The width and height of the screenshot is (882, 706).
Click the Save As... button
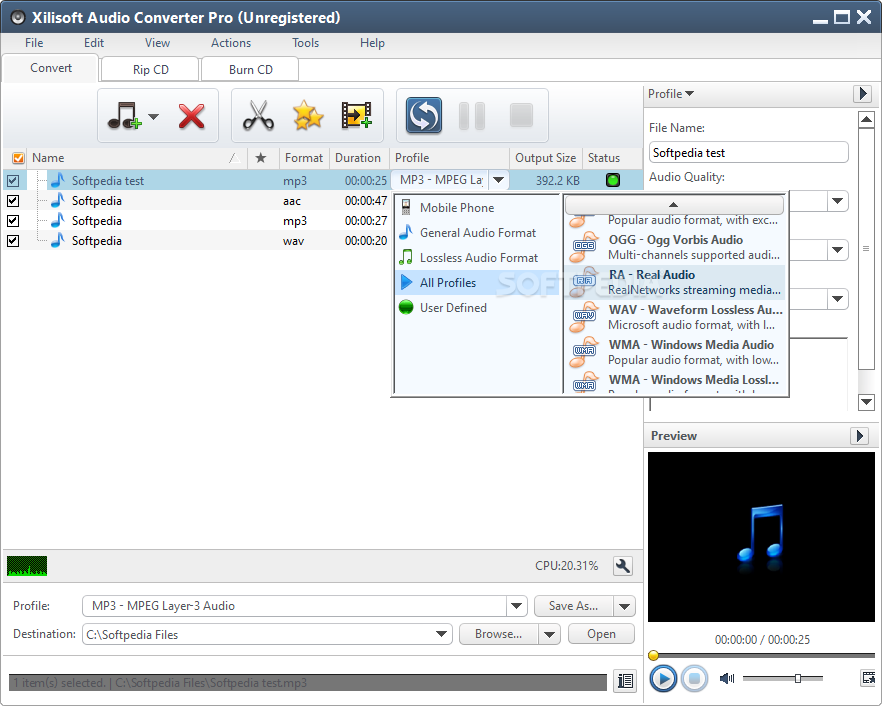[x=574, y=606]
